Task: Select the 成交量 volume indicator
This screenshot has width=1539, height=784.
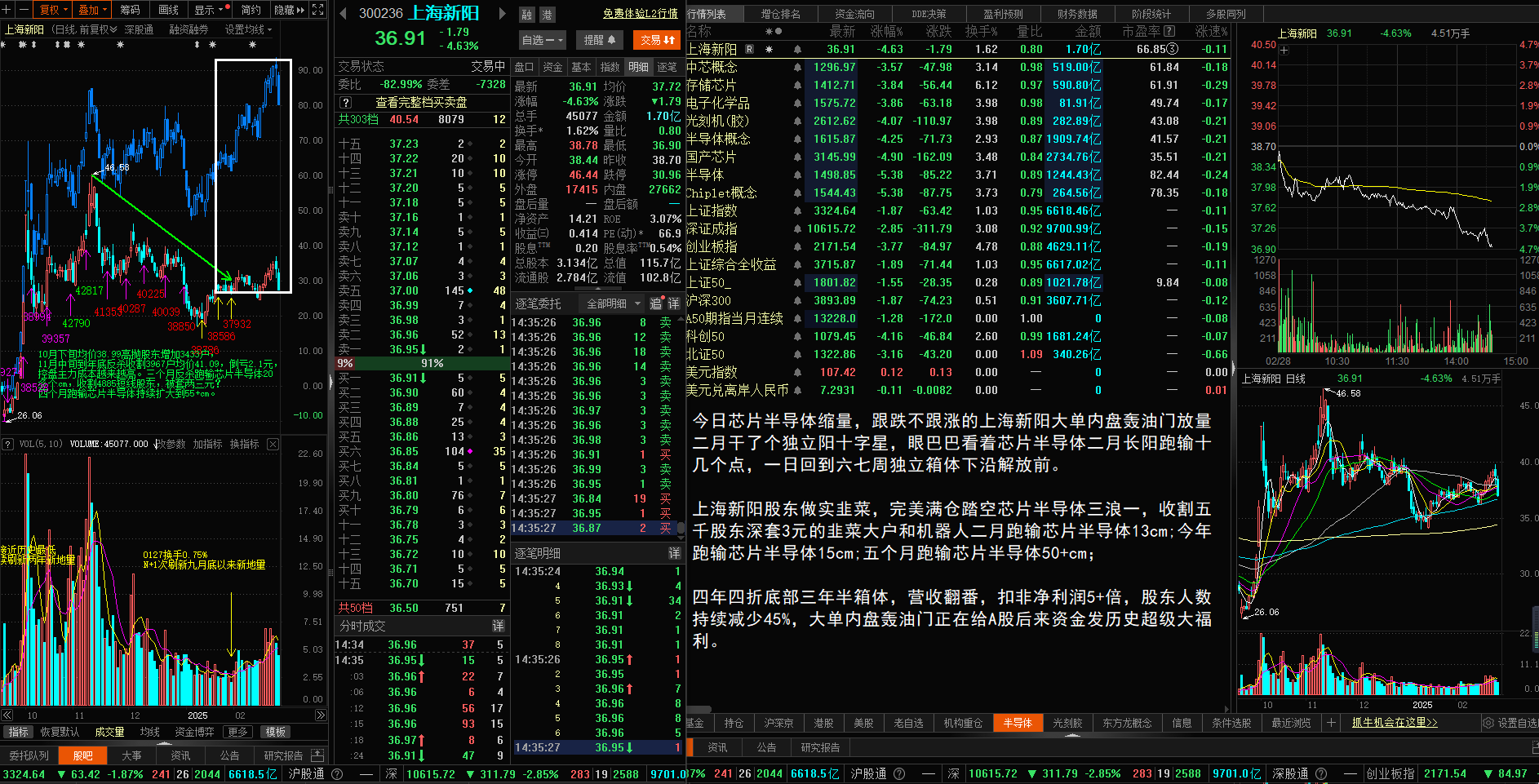Action: (109, 732)
